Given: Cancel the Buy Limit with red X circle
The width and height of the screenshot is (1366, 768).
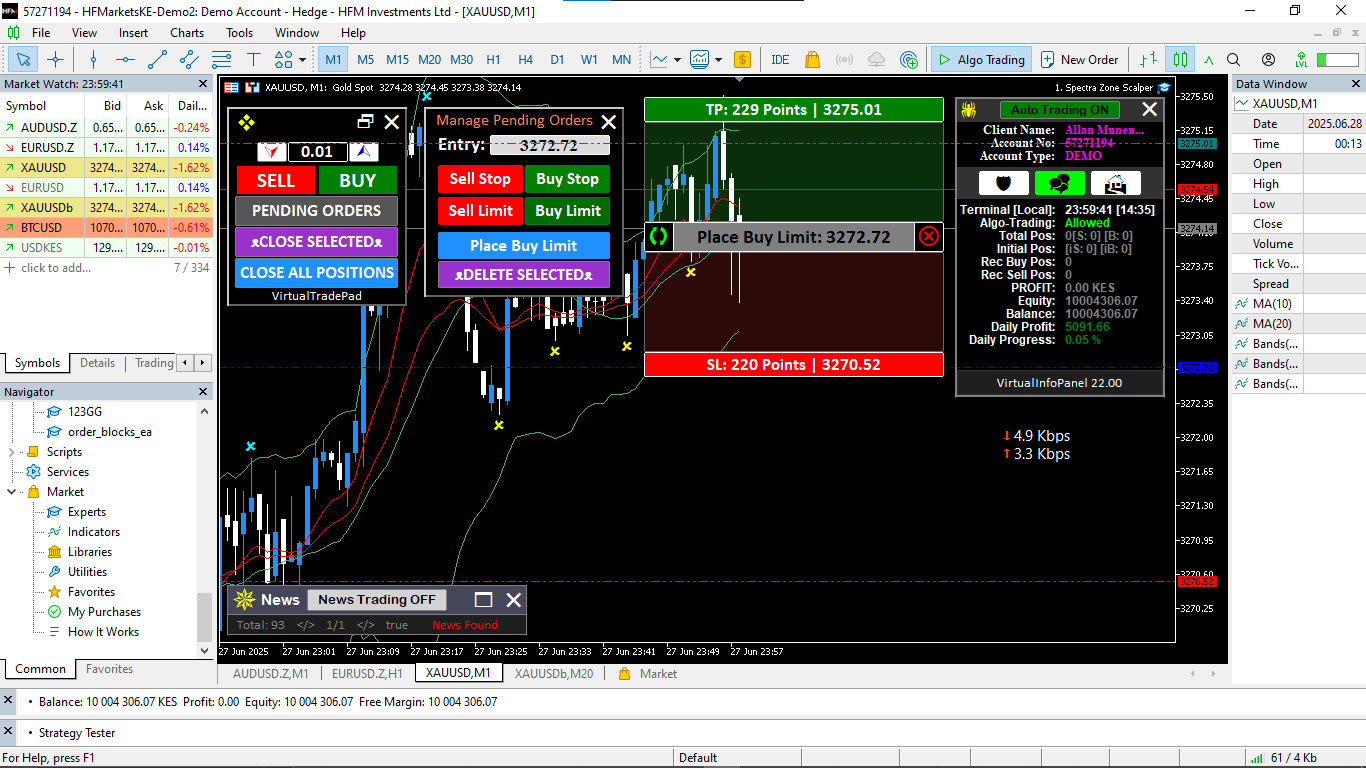Looking at the screenshot, I should click(x=929, y=237).
